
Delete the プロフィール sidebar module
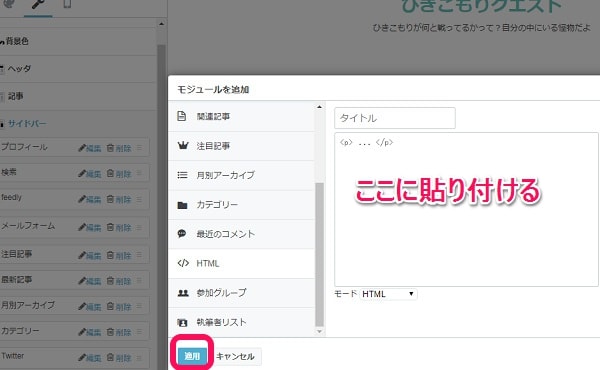coord(119,148)
